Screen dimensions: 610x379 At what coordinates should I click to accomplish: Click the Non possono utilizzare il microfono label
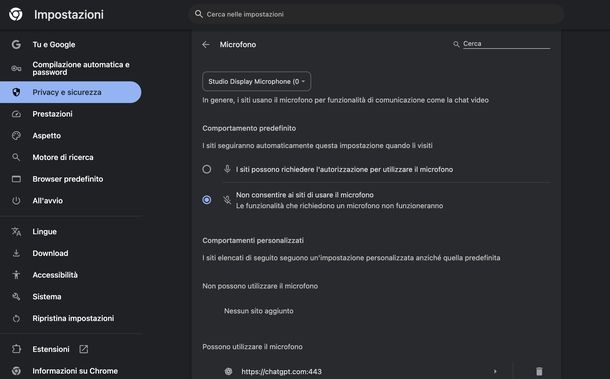260,286
